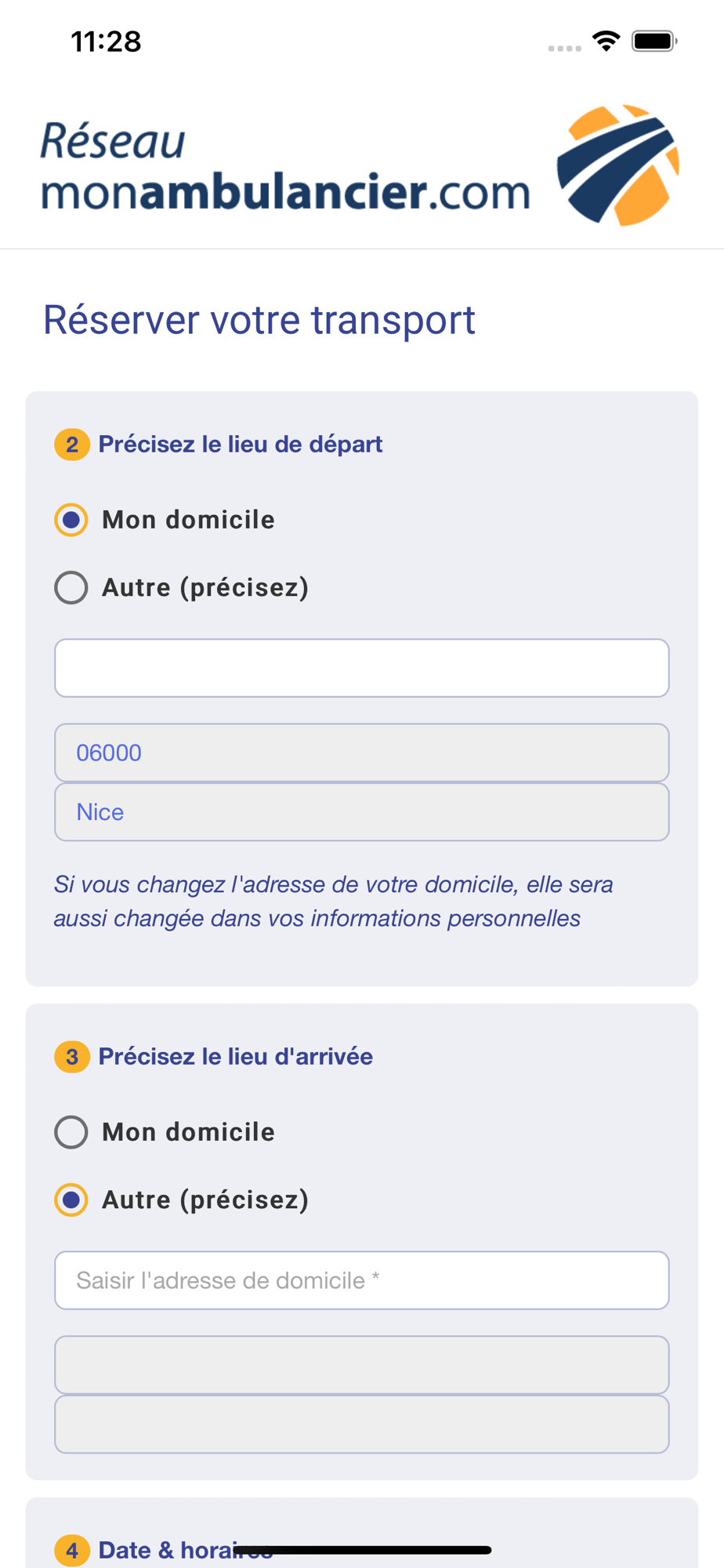Click the city field showing Nice
Viewport: 724px width, 1568px height.
point(362,812)
